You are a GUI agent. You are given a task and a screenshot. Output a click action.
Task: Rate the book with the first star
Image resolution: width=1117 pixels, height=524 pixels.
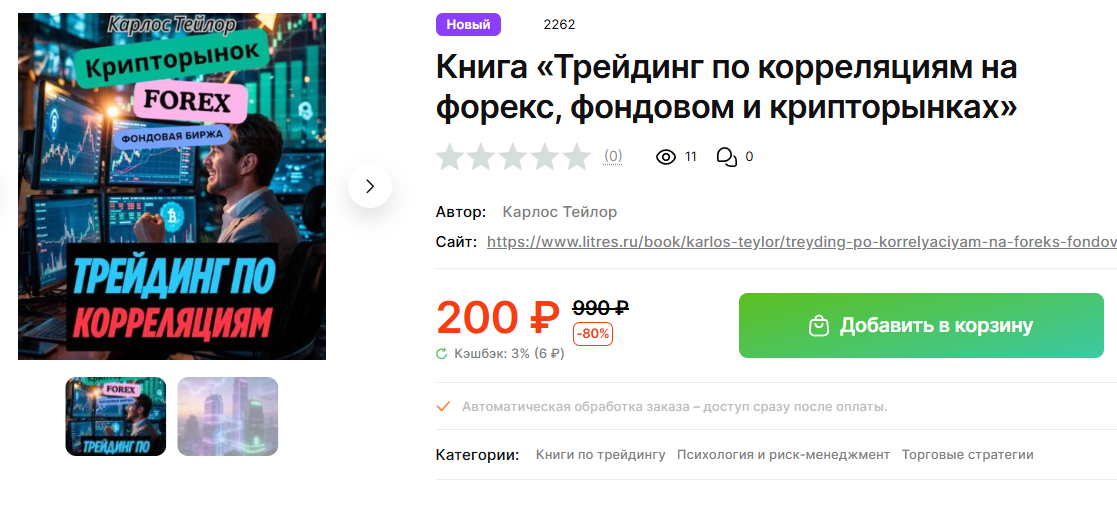pos(450,157)
